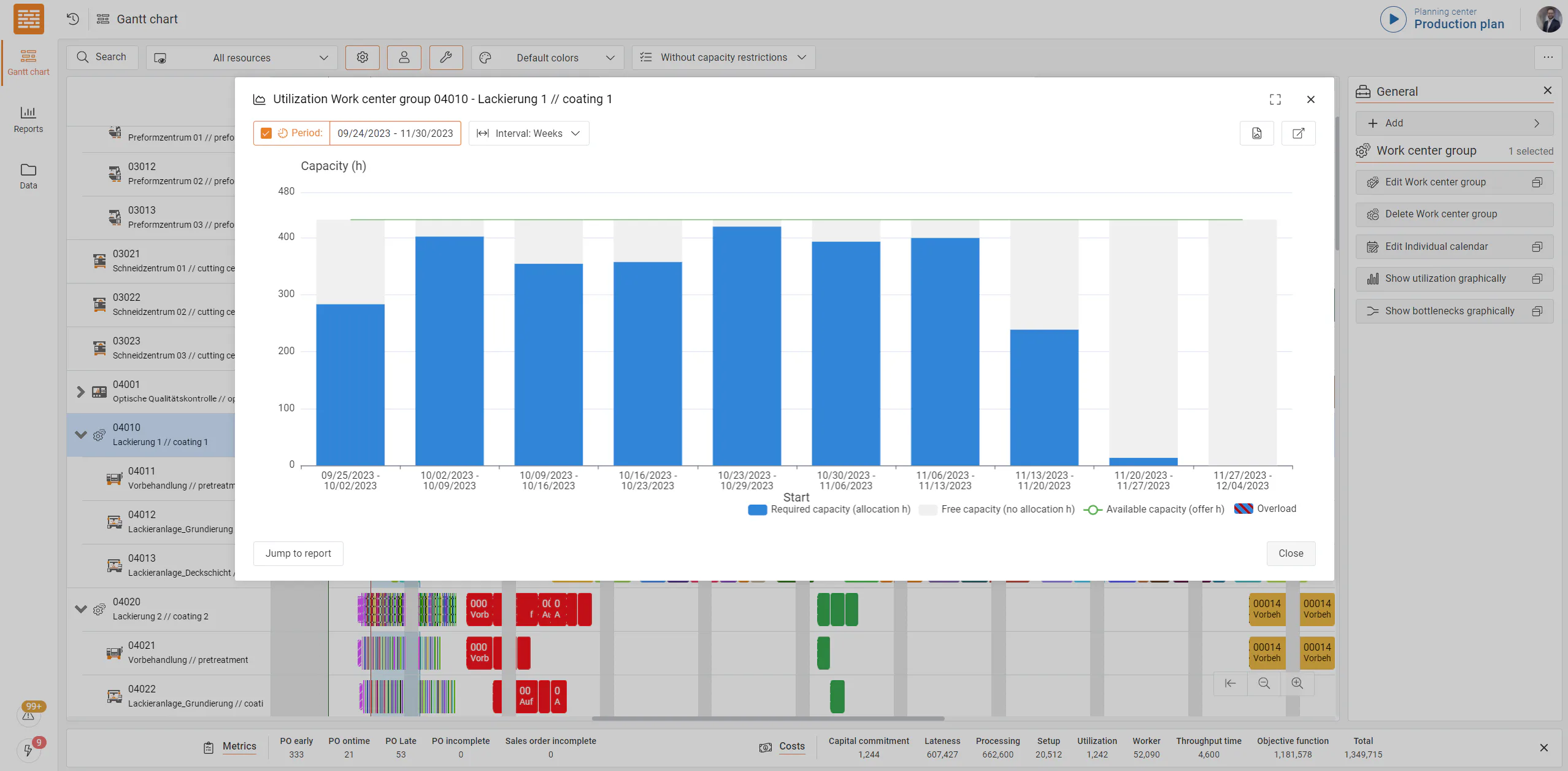This screenshot has width=1568, height=771.
Task: Open the Default colors dropdown
Action: pos(548,57)
